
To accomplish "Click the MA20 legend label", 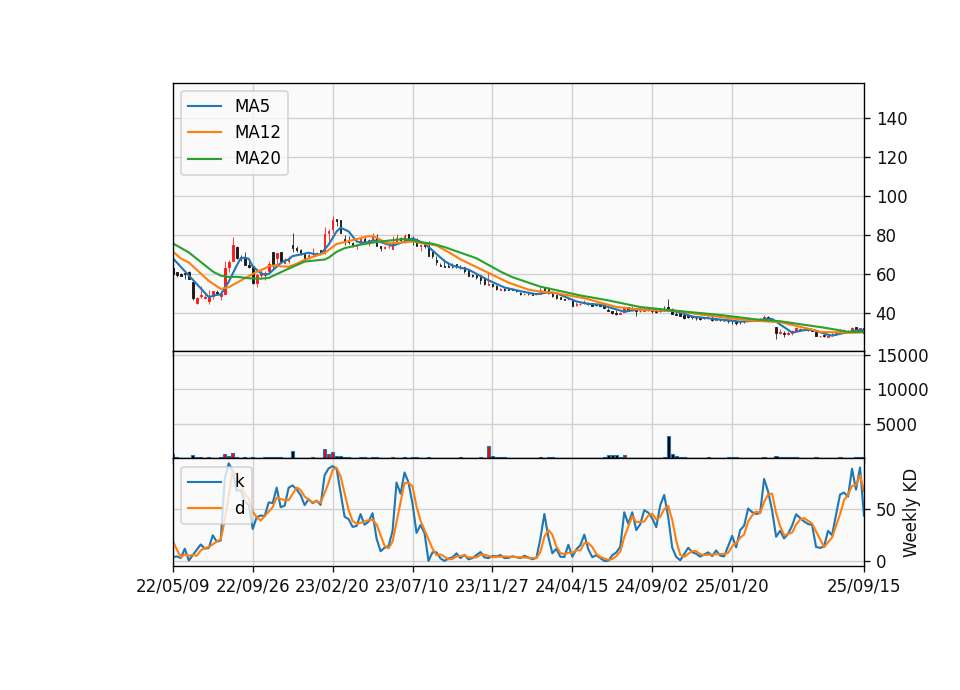I will point(257,158).
